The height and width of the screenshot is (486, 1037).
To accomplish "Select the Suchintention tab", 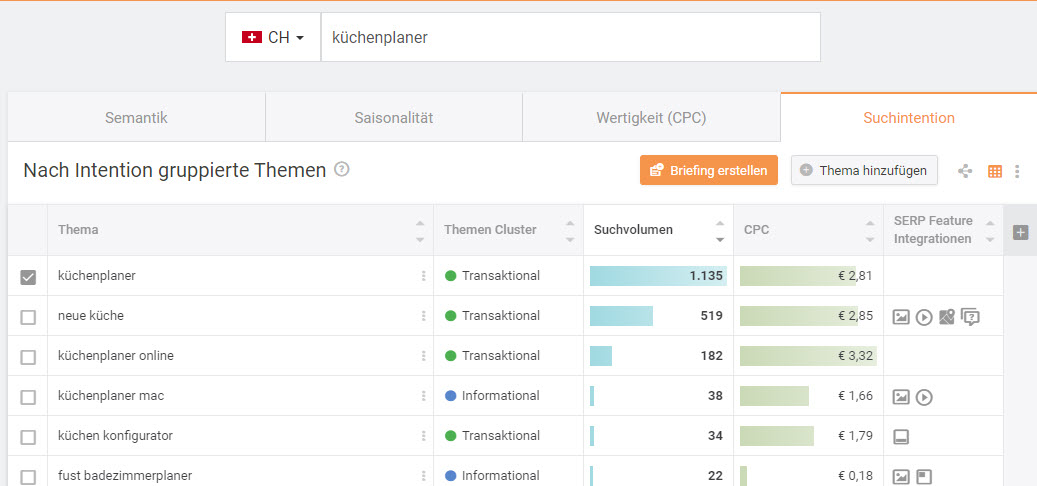I will (909, 118).
